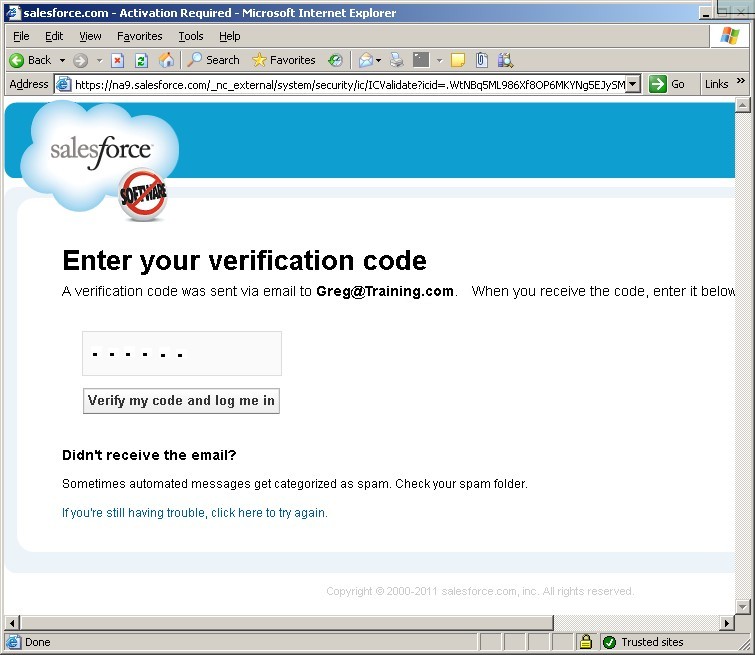Open the Back history dropdown arrow
755x655 pixels.
click(x=63, y=60)
